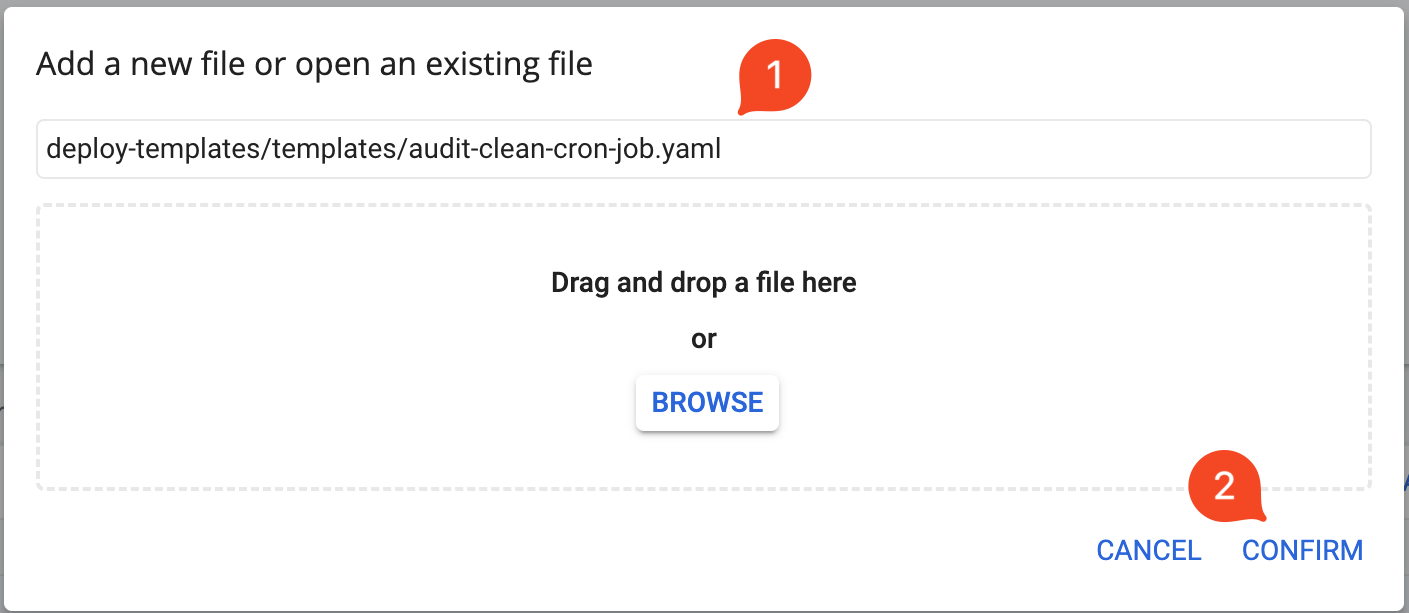Click the red annotation marker numbered 2

(1225, 487)
